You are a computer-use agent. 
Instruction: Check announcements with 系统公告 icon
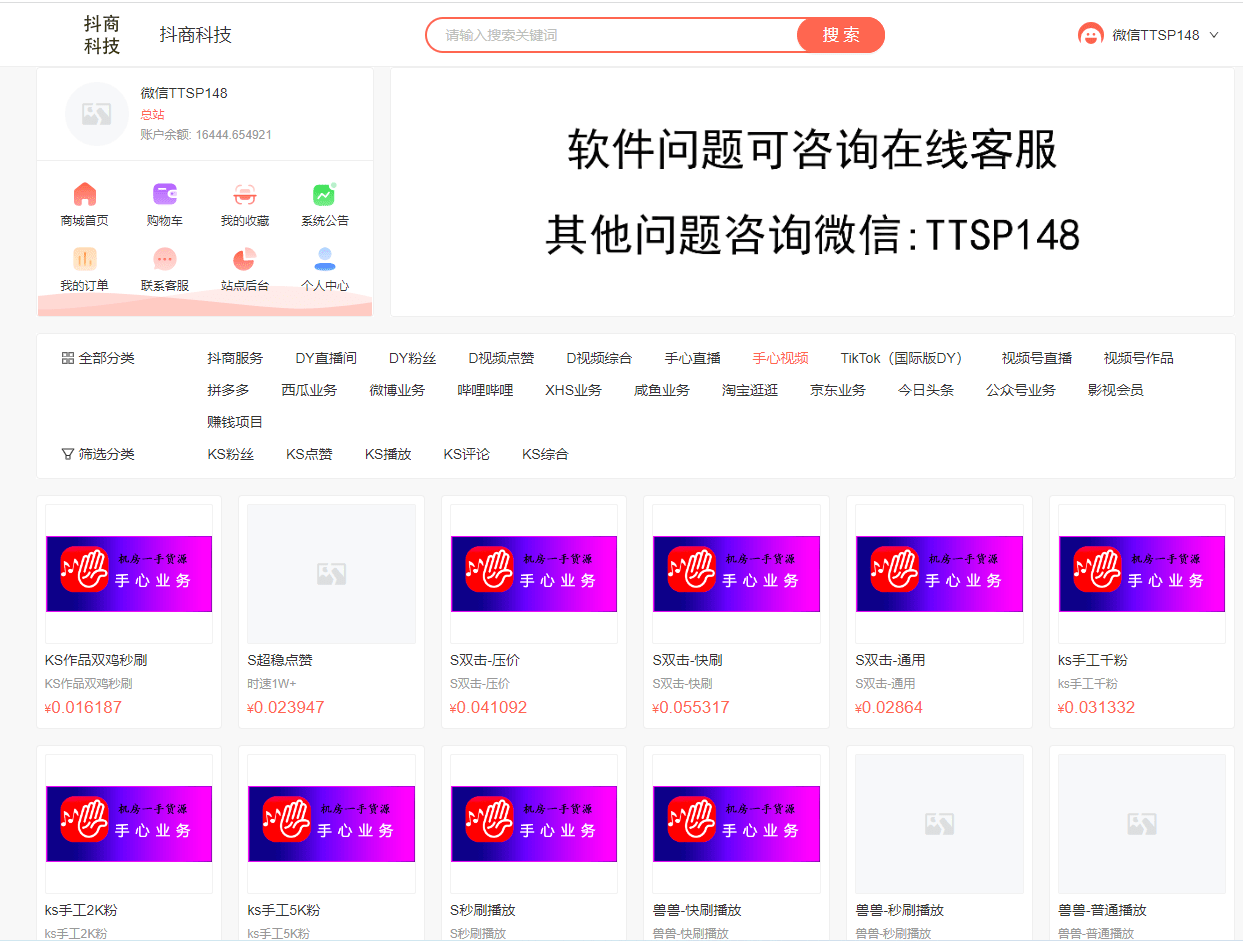pos(322,194)
